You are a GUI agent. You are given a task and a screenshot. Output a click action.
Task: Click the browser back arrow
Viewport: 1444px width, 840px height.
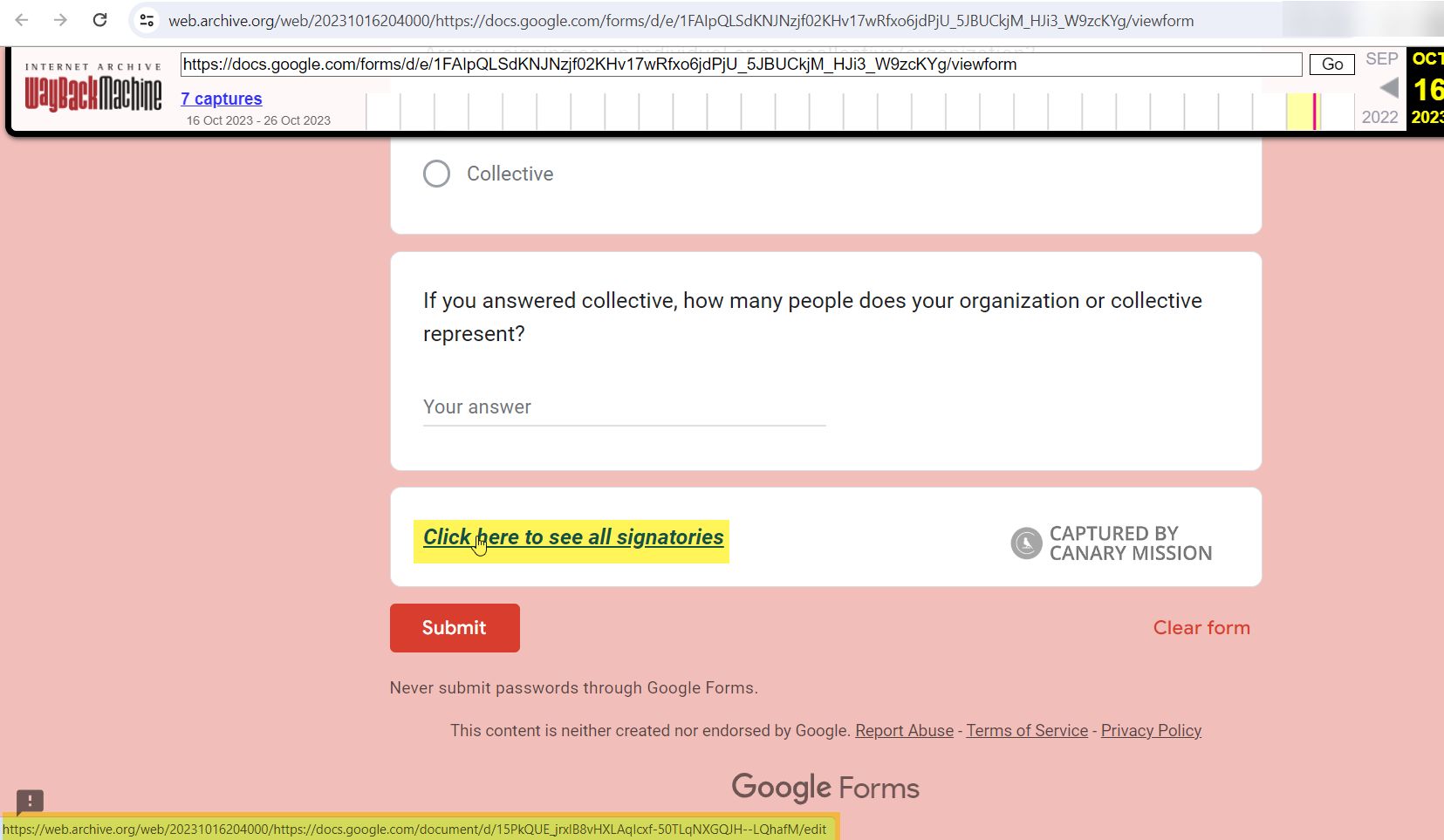pyautogui.click(x=22, y=20)
